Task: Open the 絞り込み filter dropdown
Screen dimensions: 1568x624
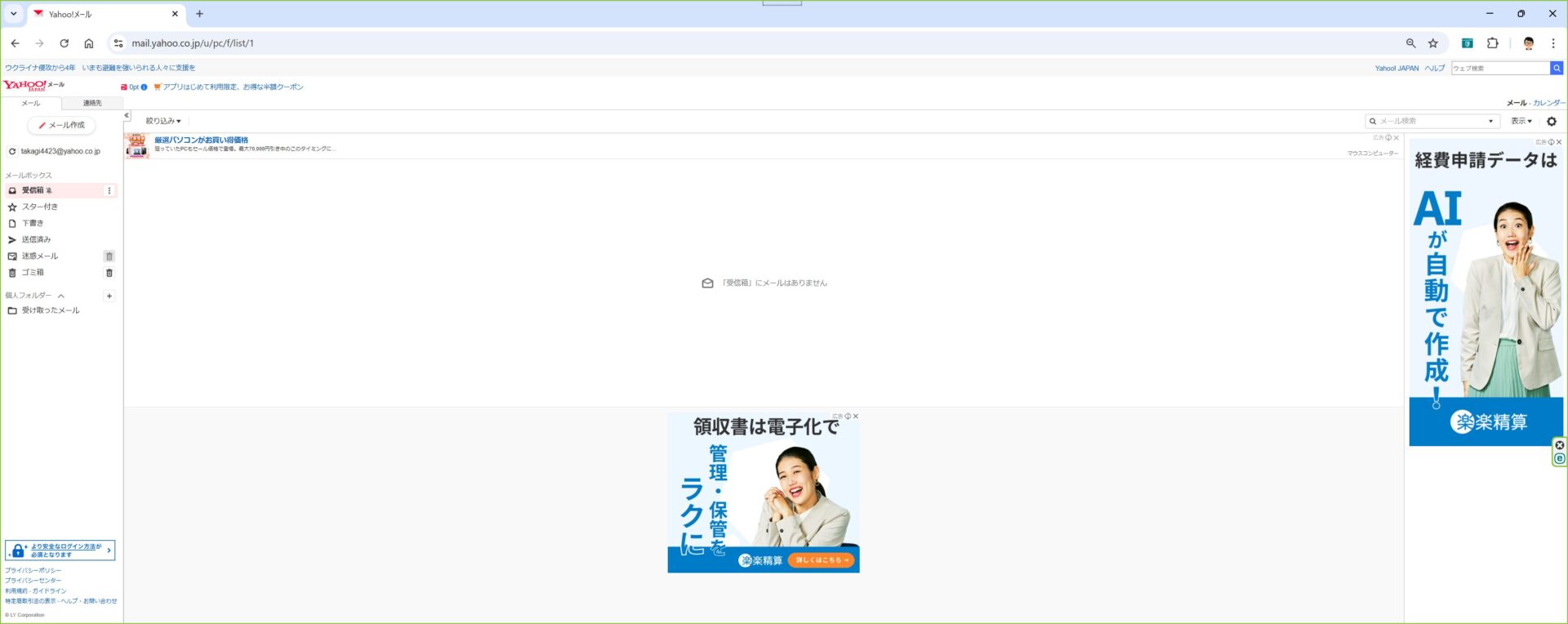Action: click(163, 121)
